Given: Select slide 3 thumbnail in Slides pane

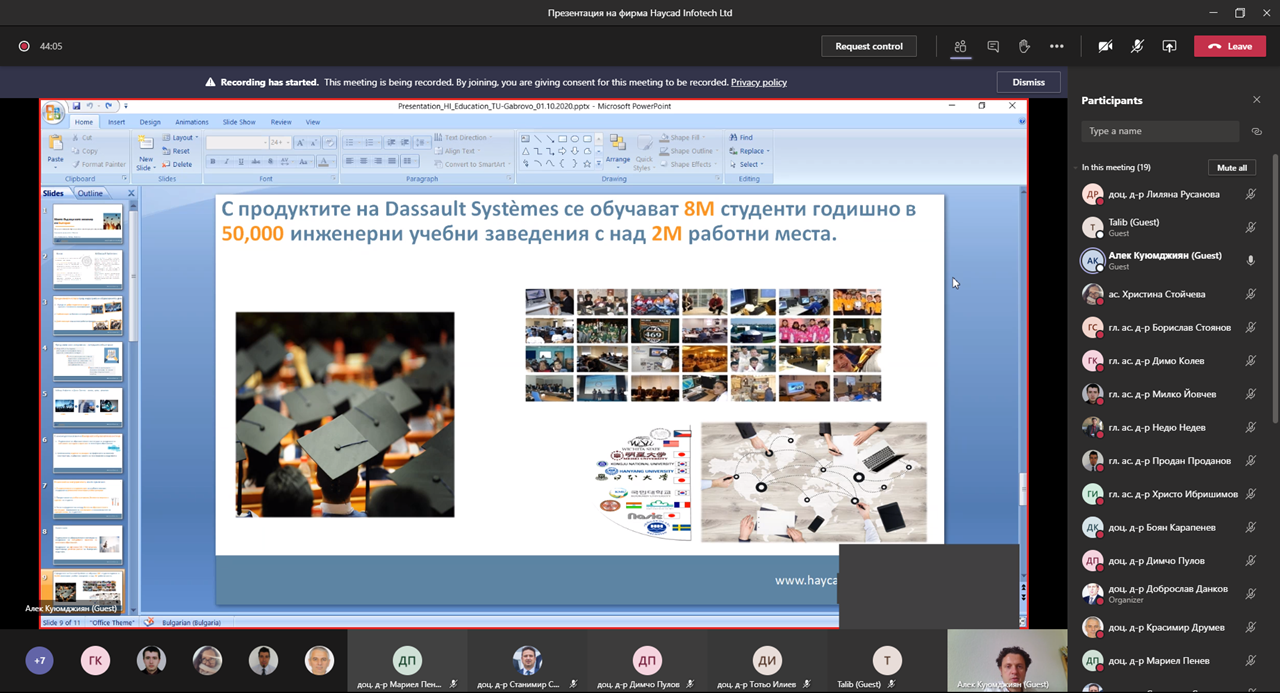Looking at the screenshot, I should [x=88, y=314].
